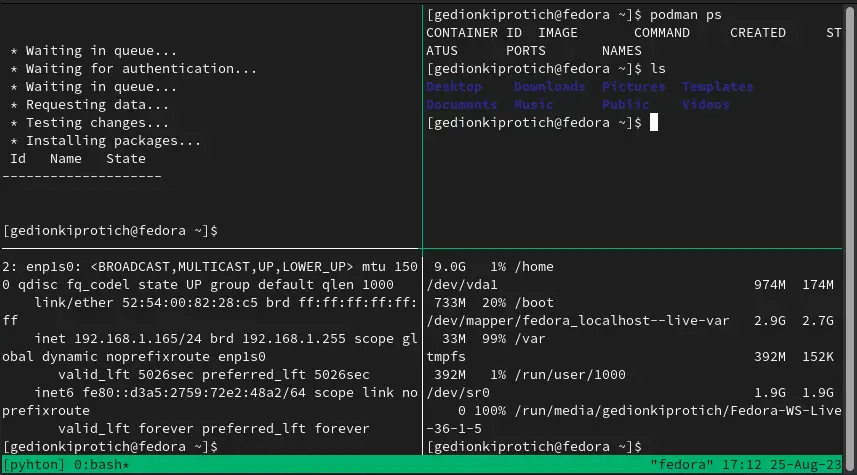857x475 pixels.
Task: Click the [pyhton] session name in status bar
Action: click(x=34, y=465)
